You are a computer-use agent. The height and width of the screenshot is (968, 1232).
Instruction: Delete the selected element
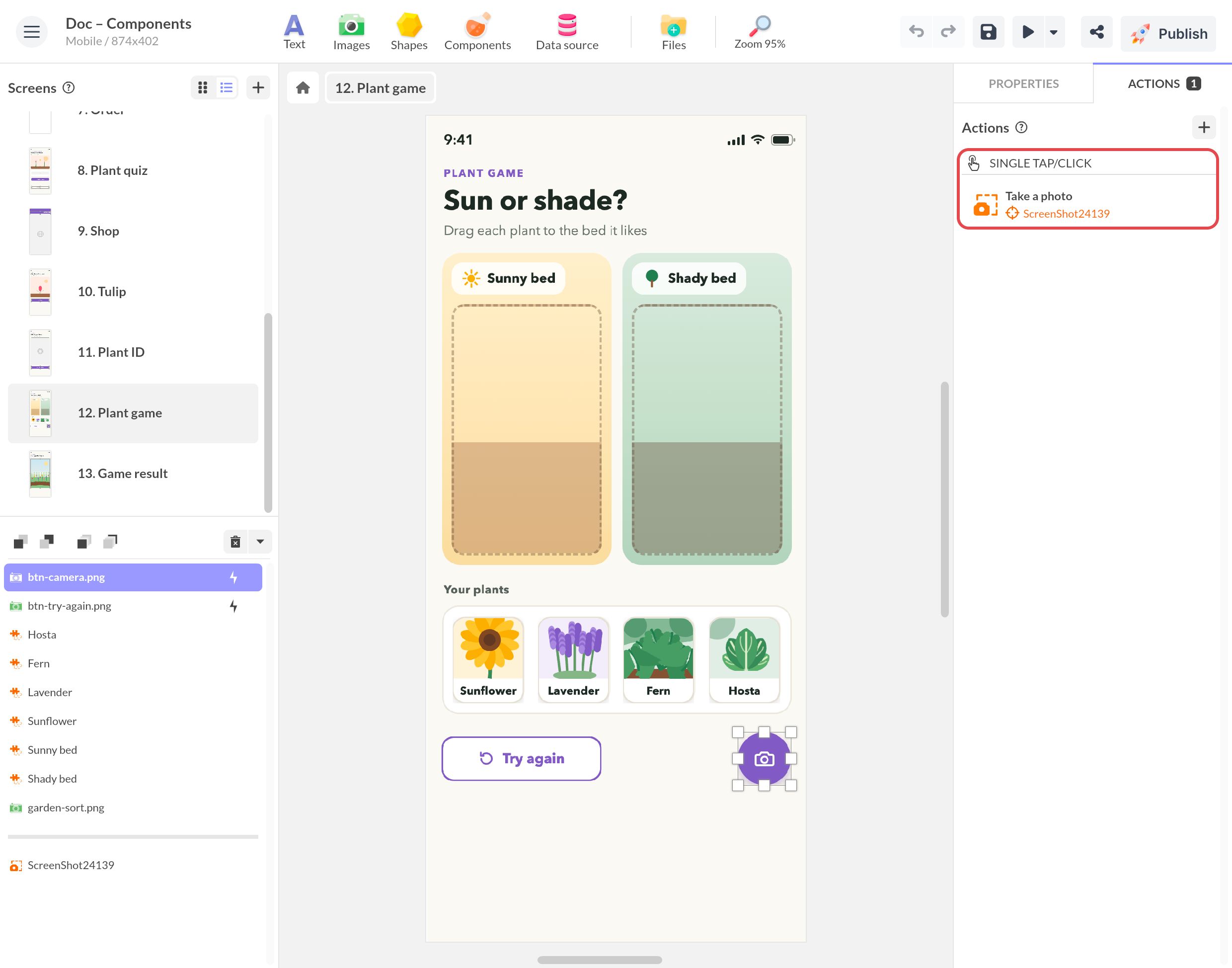point(235,542)
